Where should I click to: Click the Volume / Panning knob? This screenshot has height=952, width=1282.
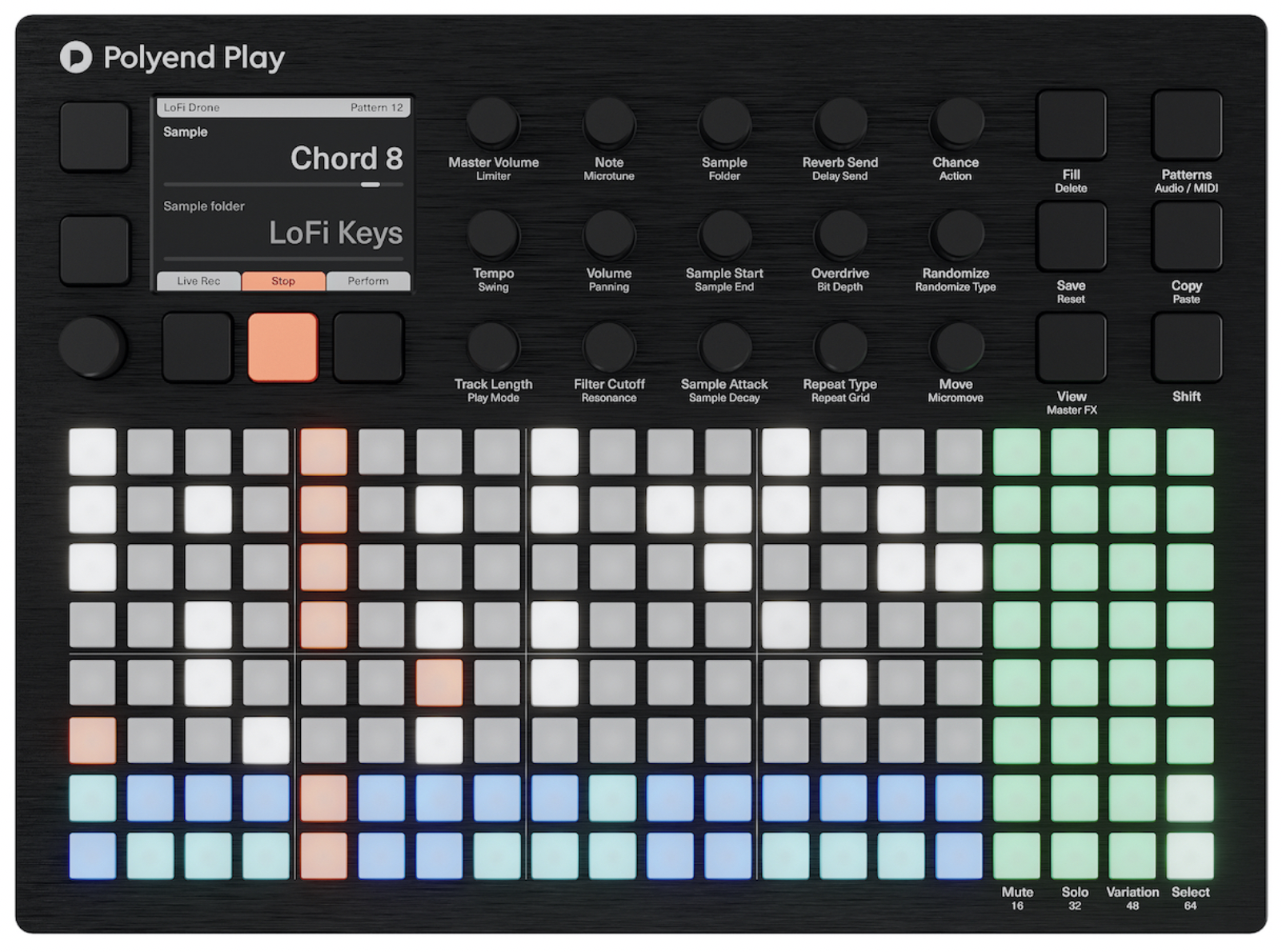click(609, 235)
